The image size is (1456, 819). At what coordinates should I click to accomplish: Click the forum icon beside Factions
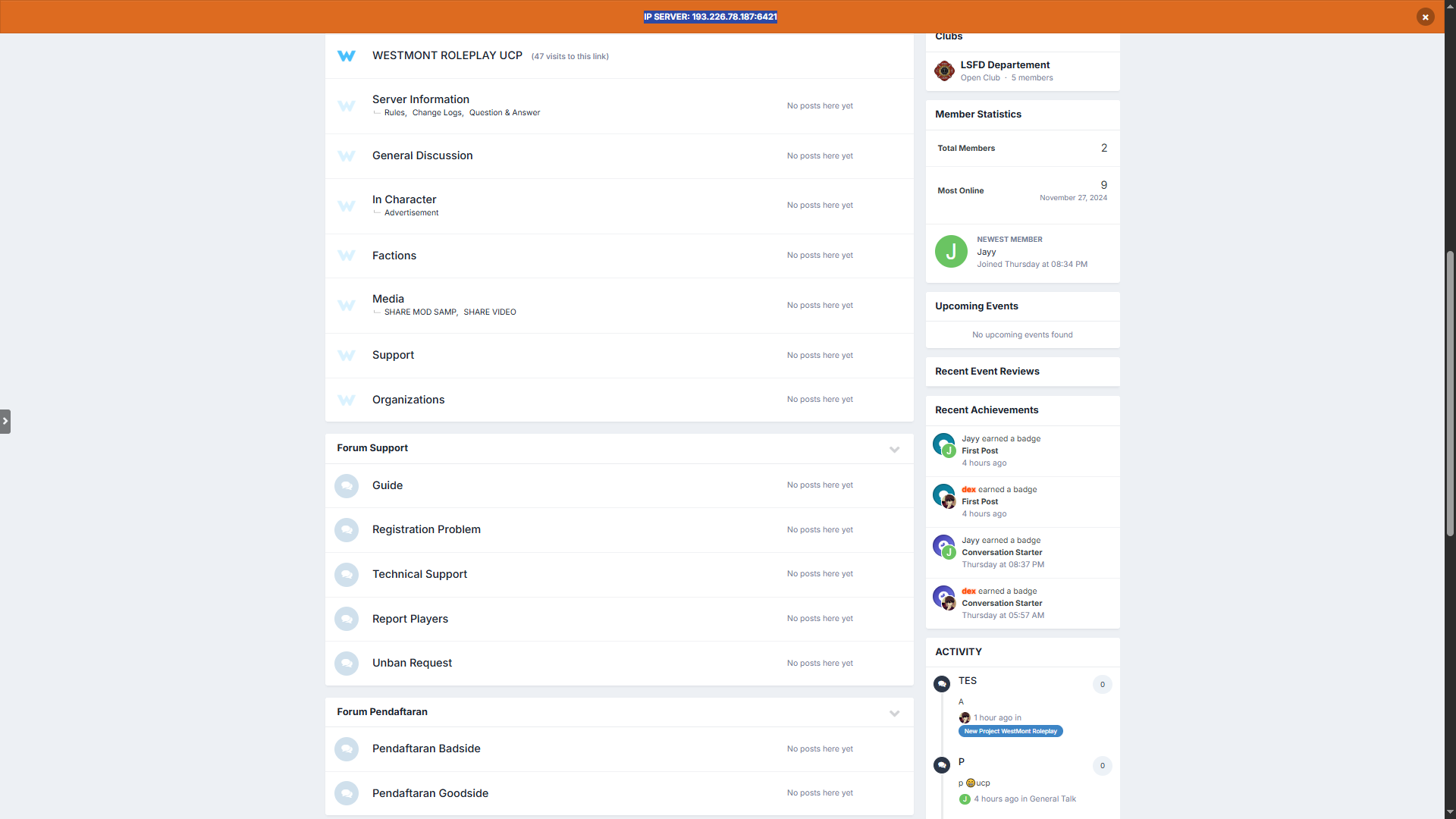tap(347, 256)
